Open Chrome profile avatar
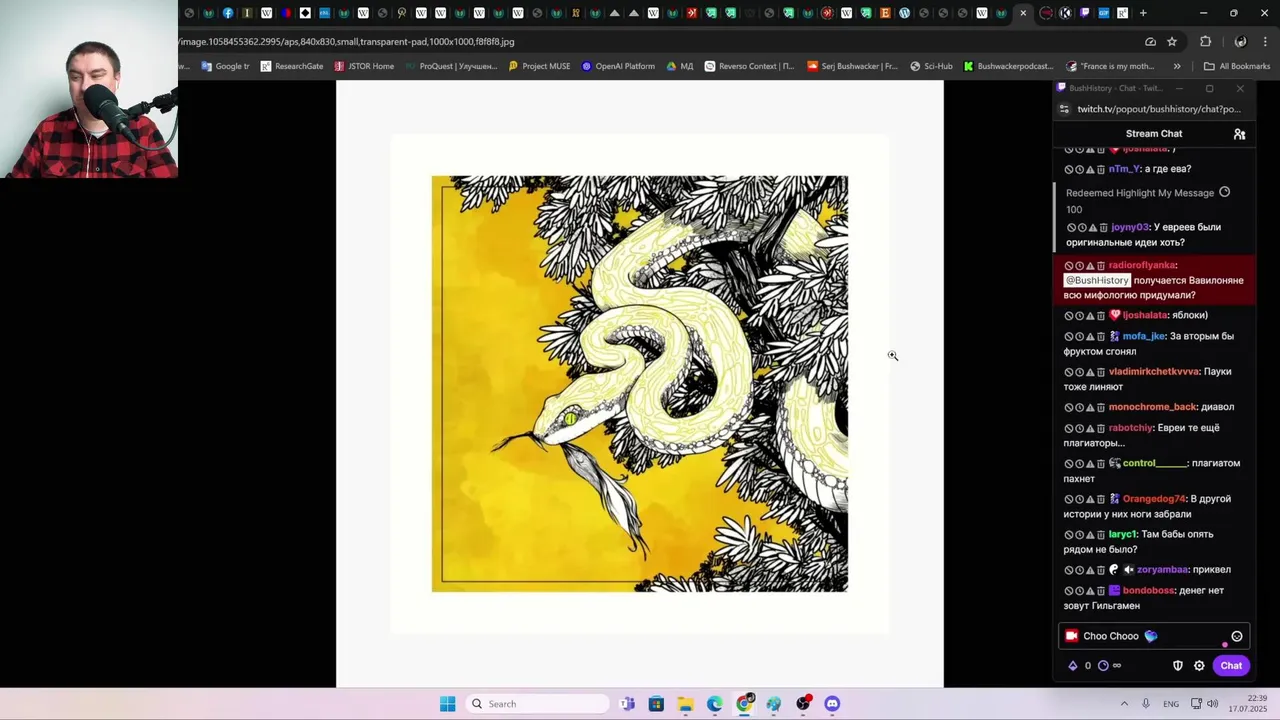Screen dimensions: 1280x720 [1240, 42]
